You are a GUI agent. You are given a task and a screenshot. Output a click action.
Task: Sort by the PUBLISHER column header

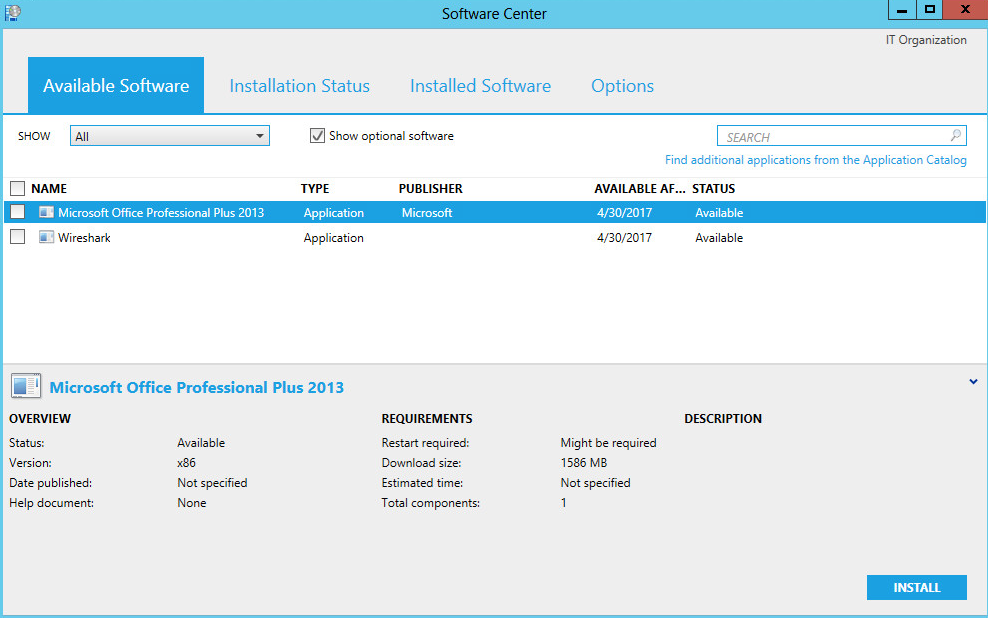[x=430, y=188]
